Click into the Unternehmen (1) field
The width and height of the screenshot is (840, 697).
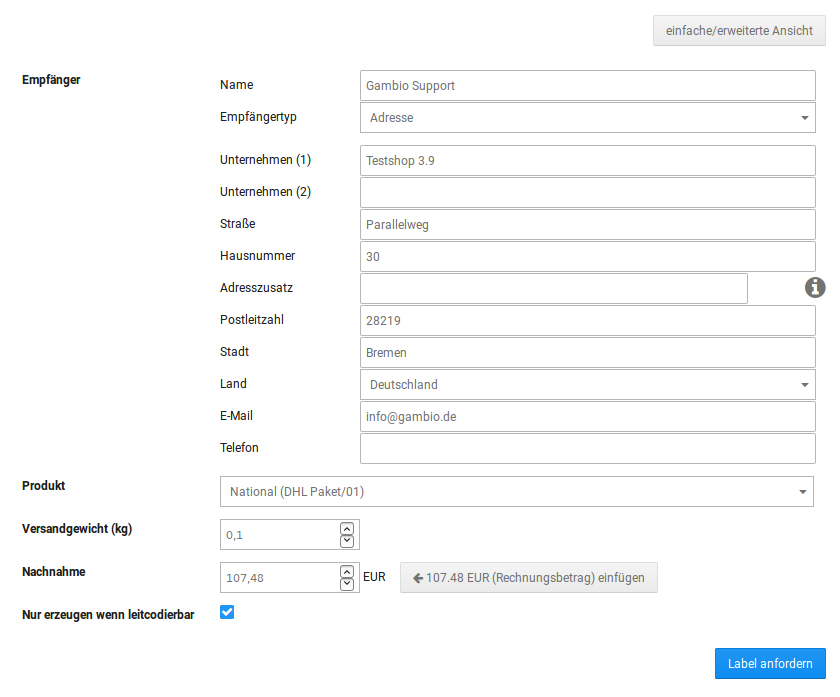(587, 160)
